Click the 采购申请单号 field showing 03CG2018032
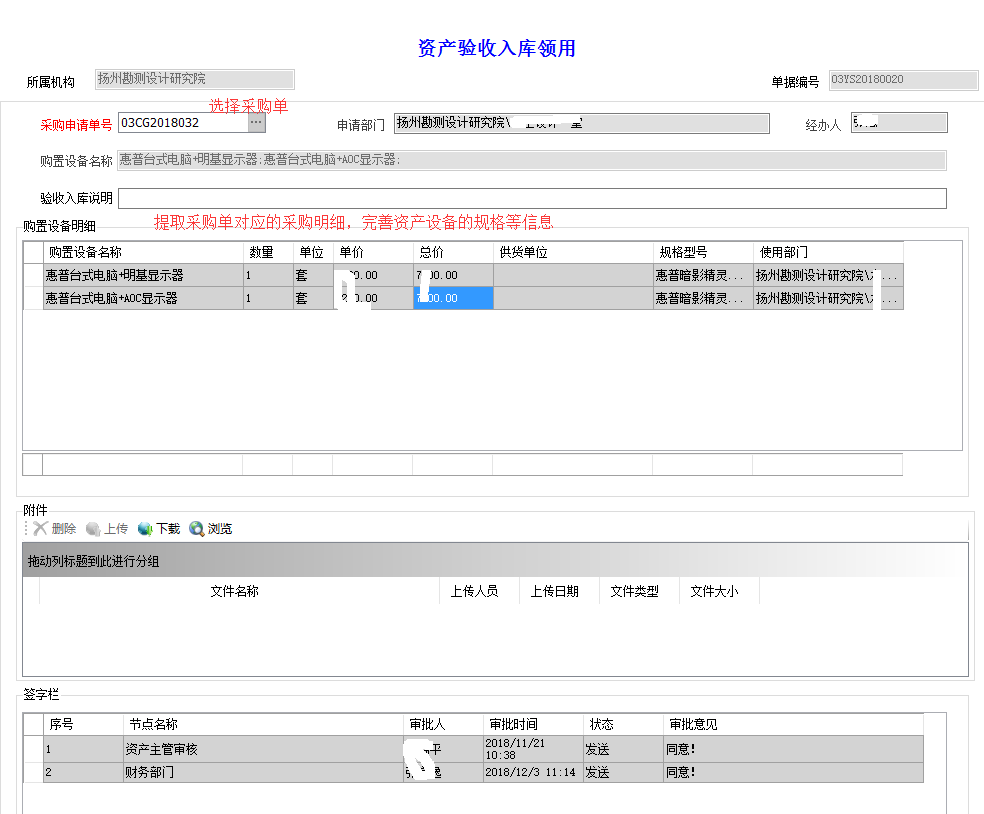The image size is (984, 814). [x=180, y=121]
